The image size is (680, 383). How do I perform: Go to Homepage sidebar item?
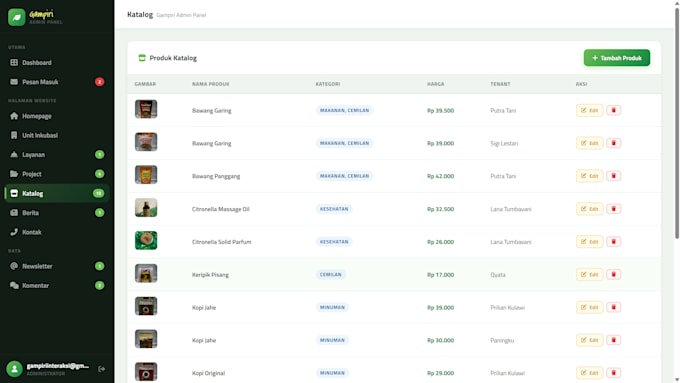(x=57, y=116)
